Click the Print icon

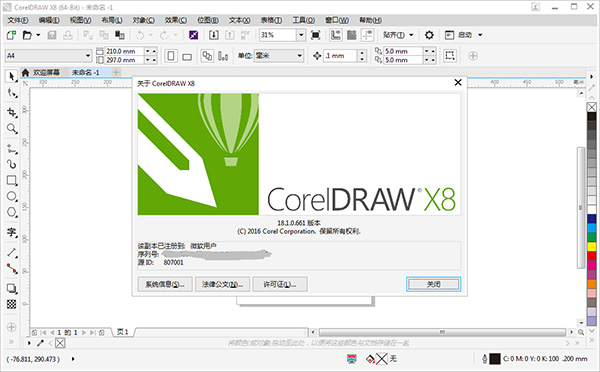pos(68,35)
